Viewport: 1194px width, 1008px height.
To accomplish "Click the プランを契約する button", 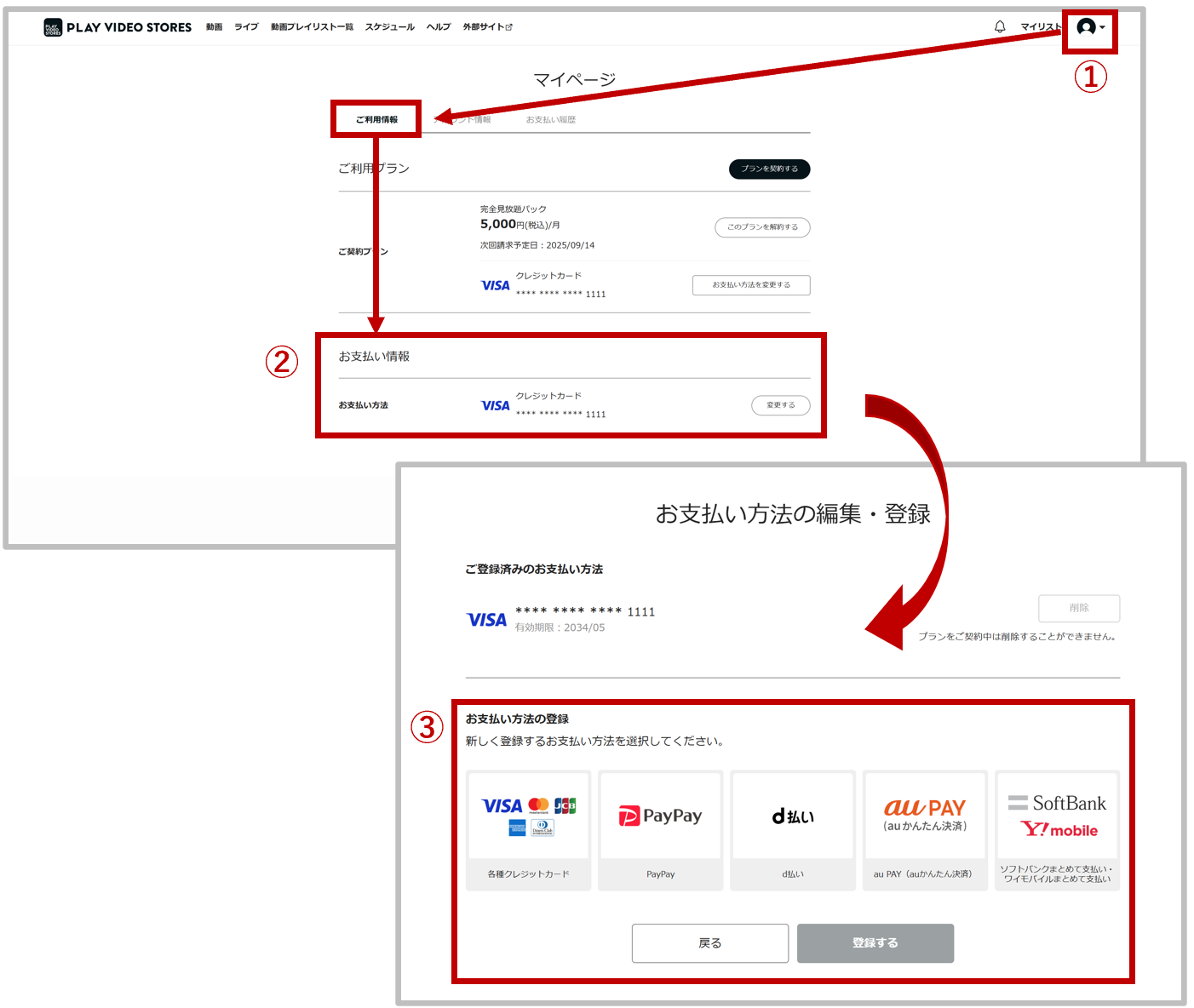I will tap(769, 169).
